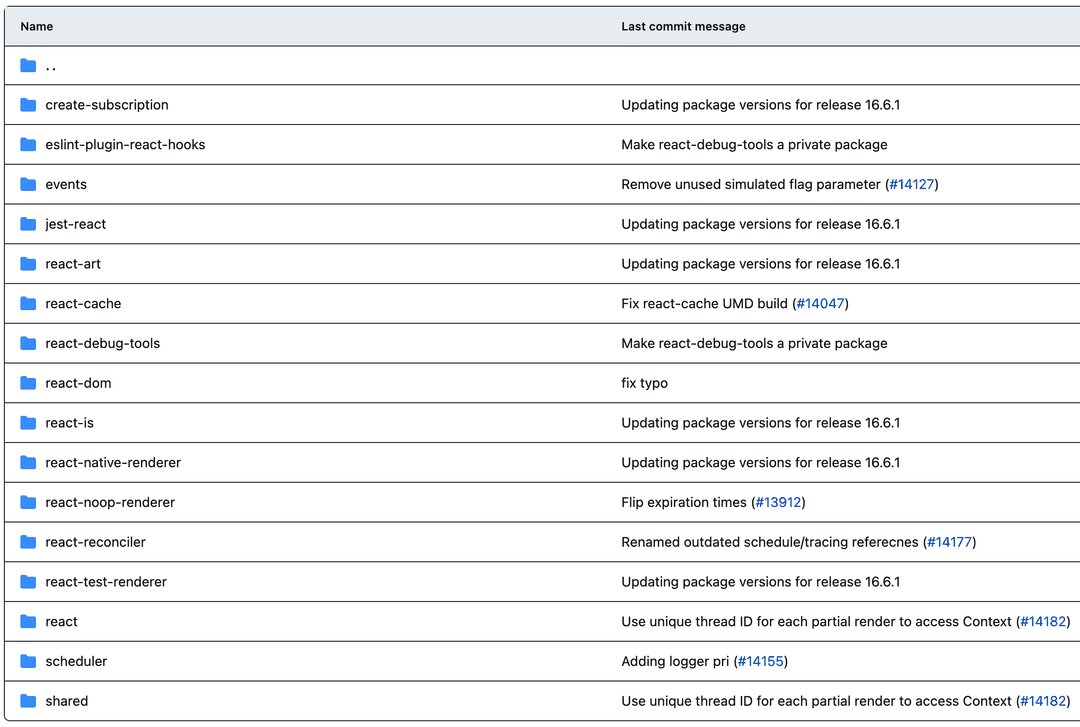
Task: View the 'fix typo' commit message
Action: point(644,383)
